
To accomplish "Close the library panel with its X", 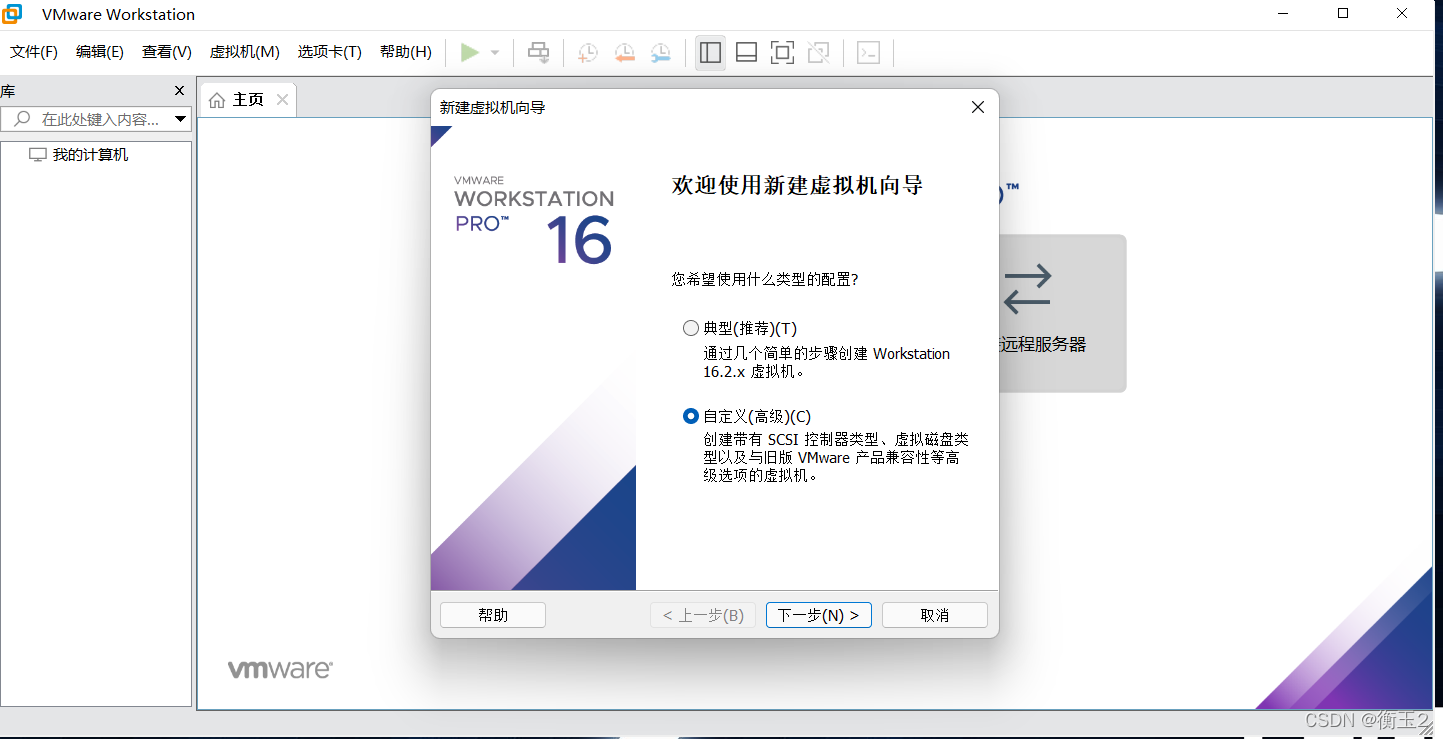I will click(x=180, y=91).
